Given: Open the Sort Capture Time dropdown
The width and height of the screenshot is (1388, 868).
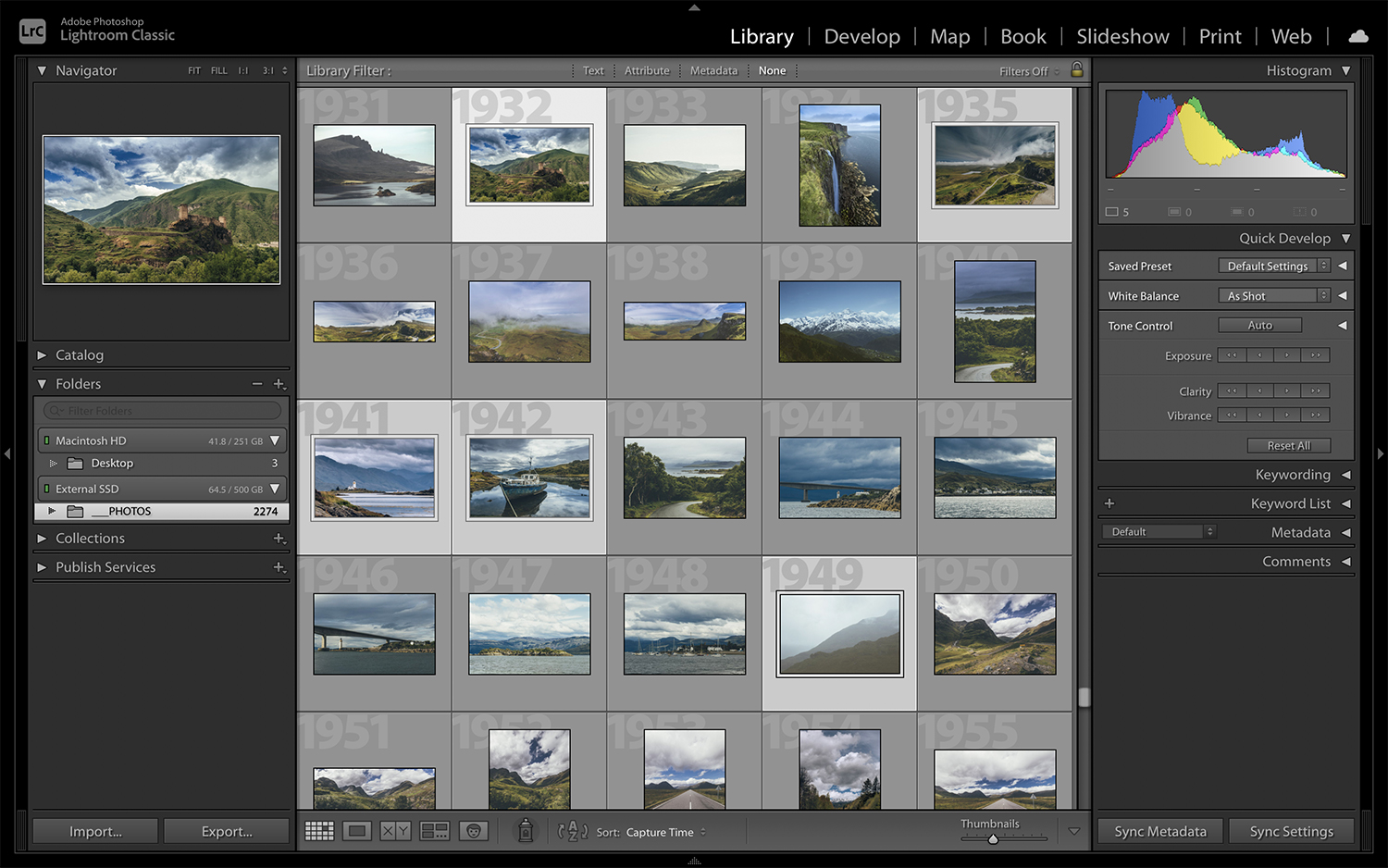Looking at the screenshot, I should click(x=661, y=832).
